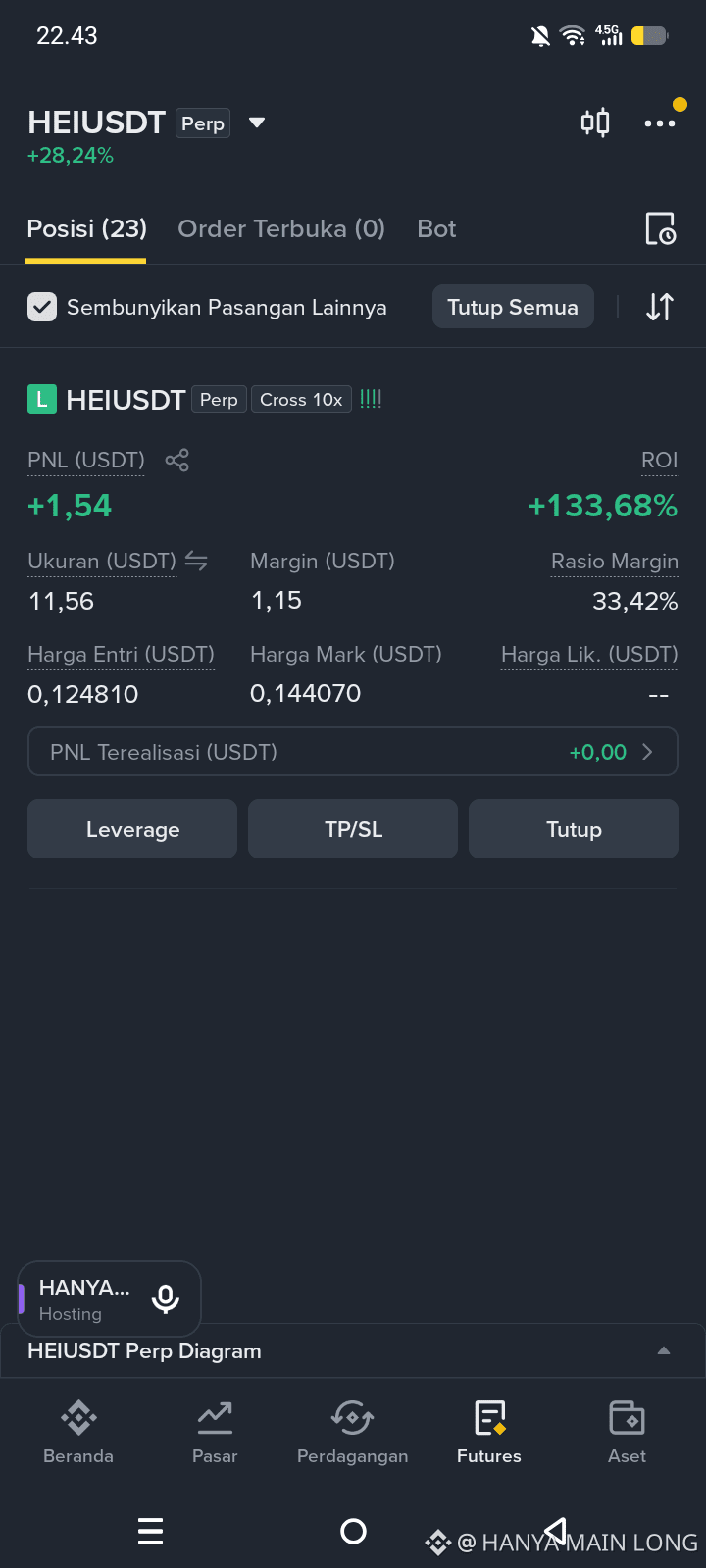Switch size unit with swap arrows icon
The height and width of the screenshot is (1568, 706).
(196, 561)
